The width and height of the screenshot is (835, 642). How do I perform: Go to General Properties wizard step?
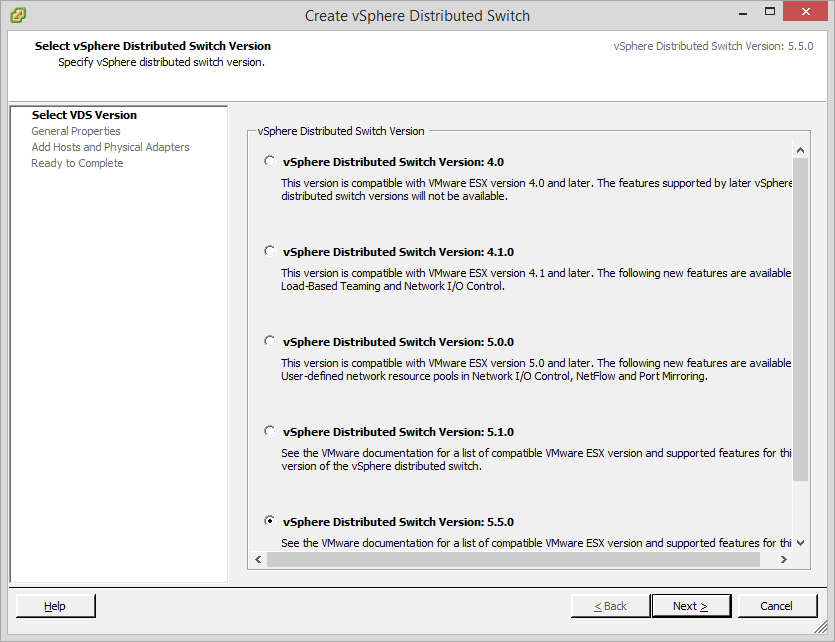[x=76, y=131]
